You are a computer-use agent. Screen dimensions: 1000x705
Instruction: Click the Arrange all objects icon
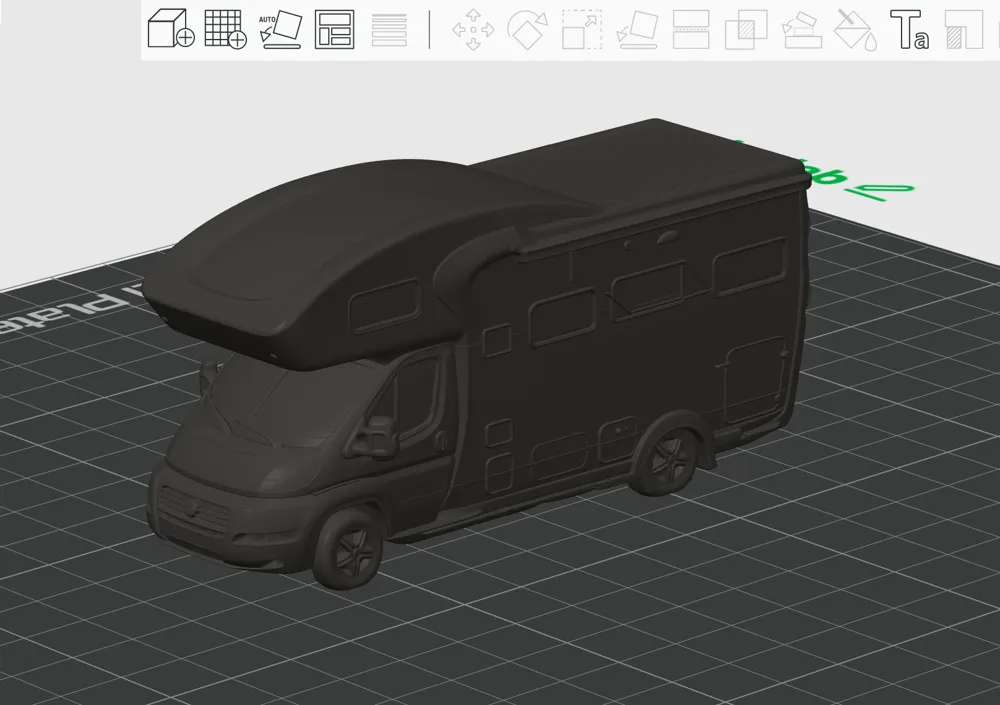tap(334, 29)
